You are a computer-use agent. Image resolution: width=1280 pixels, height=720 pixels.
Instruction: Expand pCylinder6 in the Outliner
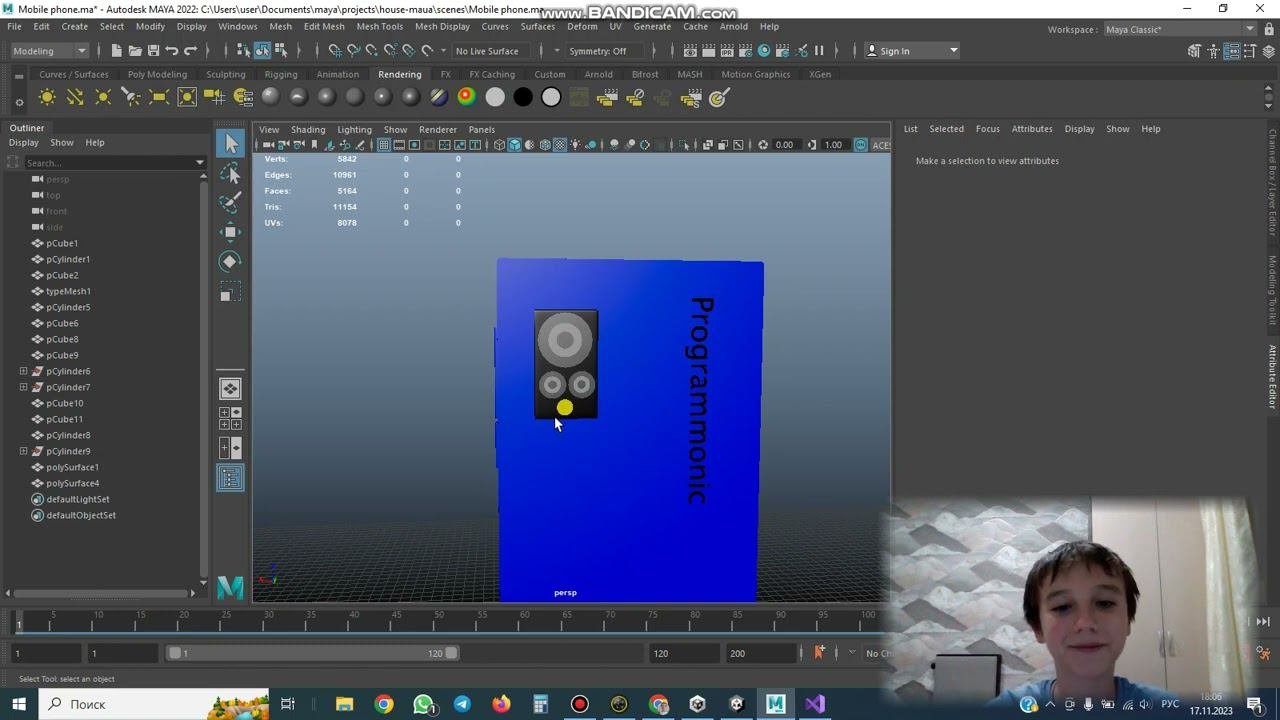pyautogui.click(x=24, y=371)
